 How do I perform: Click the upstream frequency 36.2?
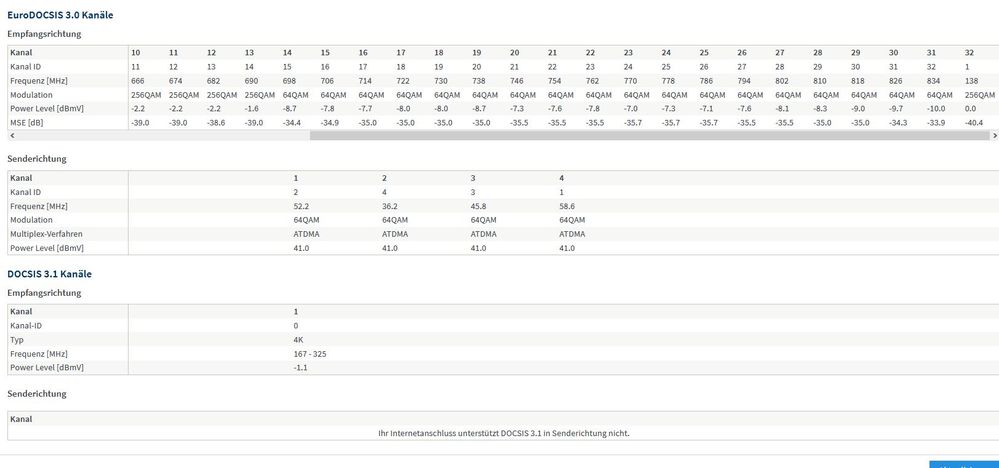pyautogui.click(x=389, y=206)
